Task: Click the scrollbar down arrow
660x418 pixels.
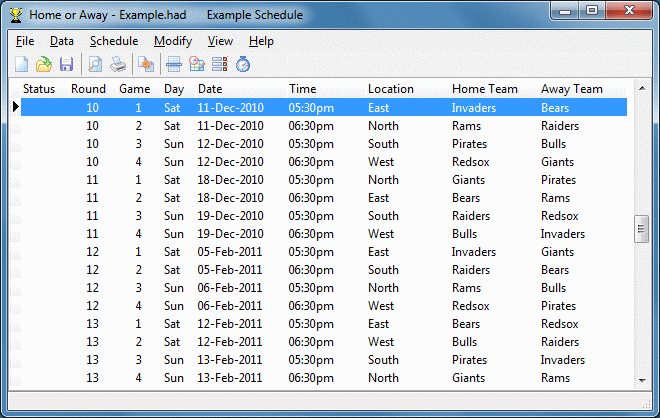Action: tap(642, 381)
